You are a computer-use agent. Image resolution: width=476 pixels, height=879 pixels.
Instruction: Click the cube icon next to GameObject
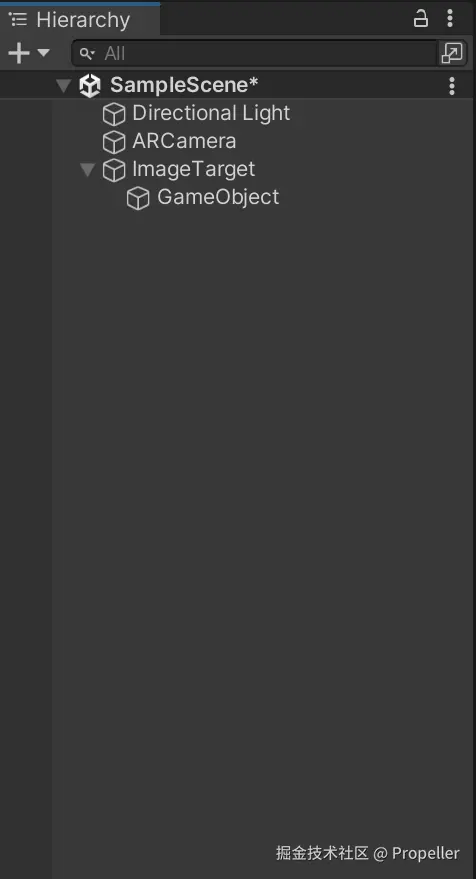coord(138,198)
